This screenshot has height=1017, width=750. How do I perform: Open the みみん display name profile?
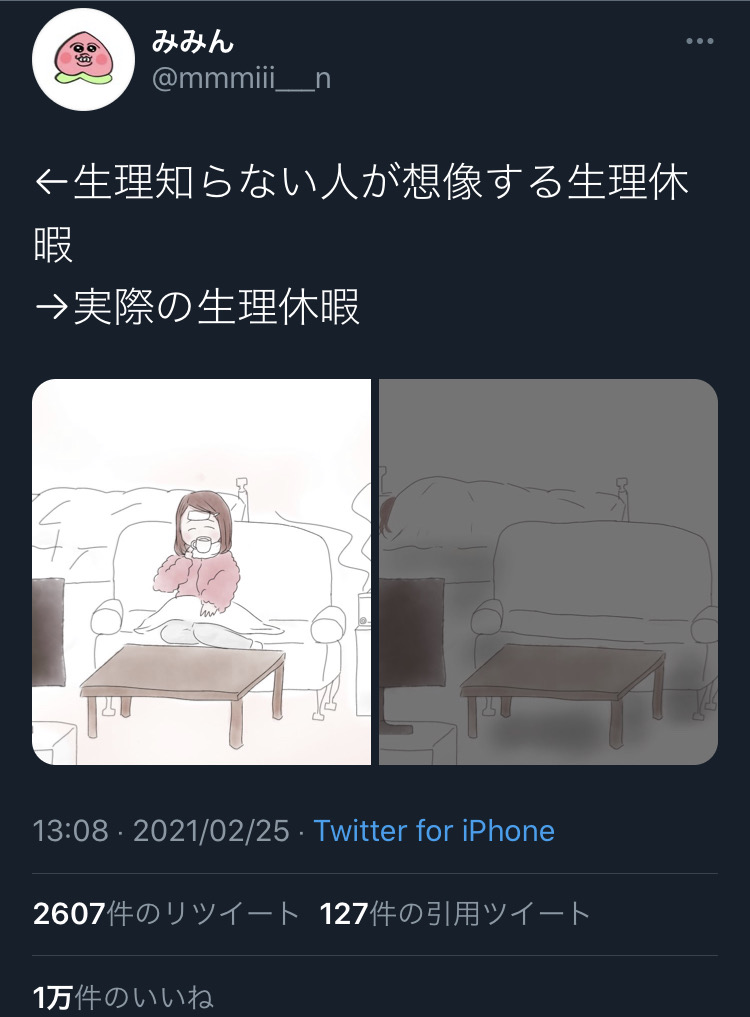(x=192, y=42)
